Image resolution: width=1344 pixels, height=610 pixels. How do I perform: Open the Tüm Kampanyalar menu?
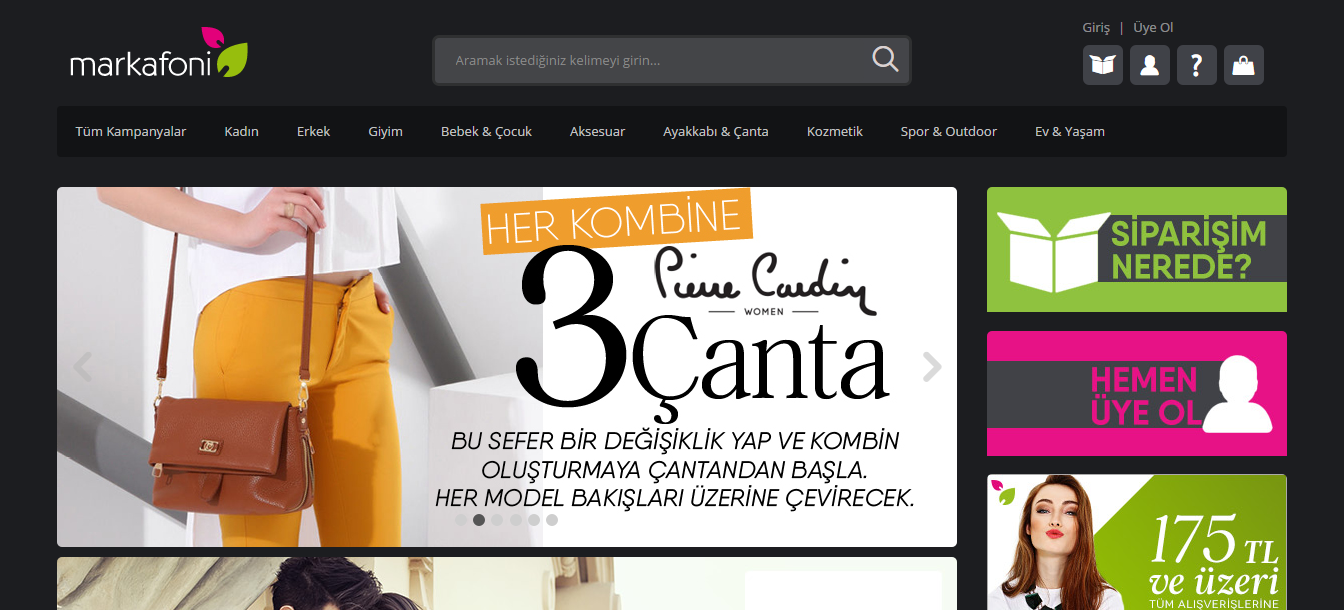coord(131,131)
